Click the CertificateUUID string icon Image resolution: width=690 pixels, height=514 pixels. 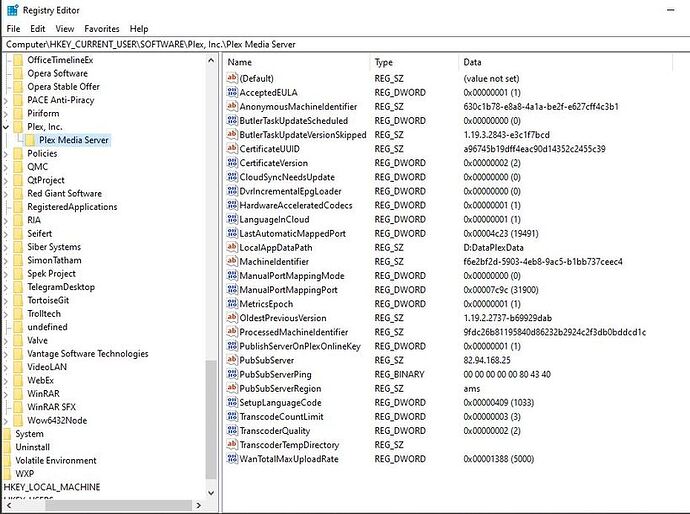point(232,149)
